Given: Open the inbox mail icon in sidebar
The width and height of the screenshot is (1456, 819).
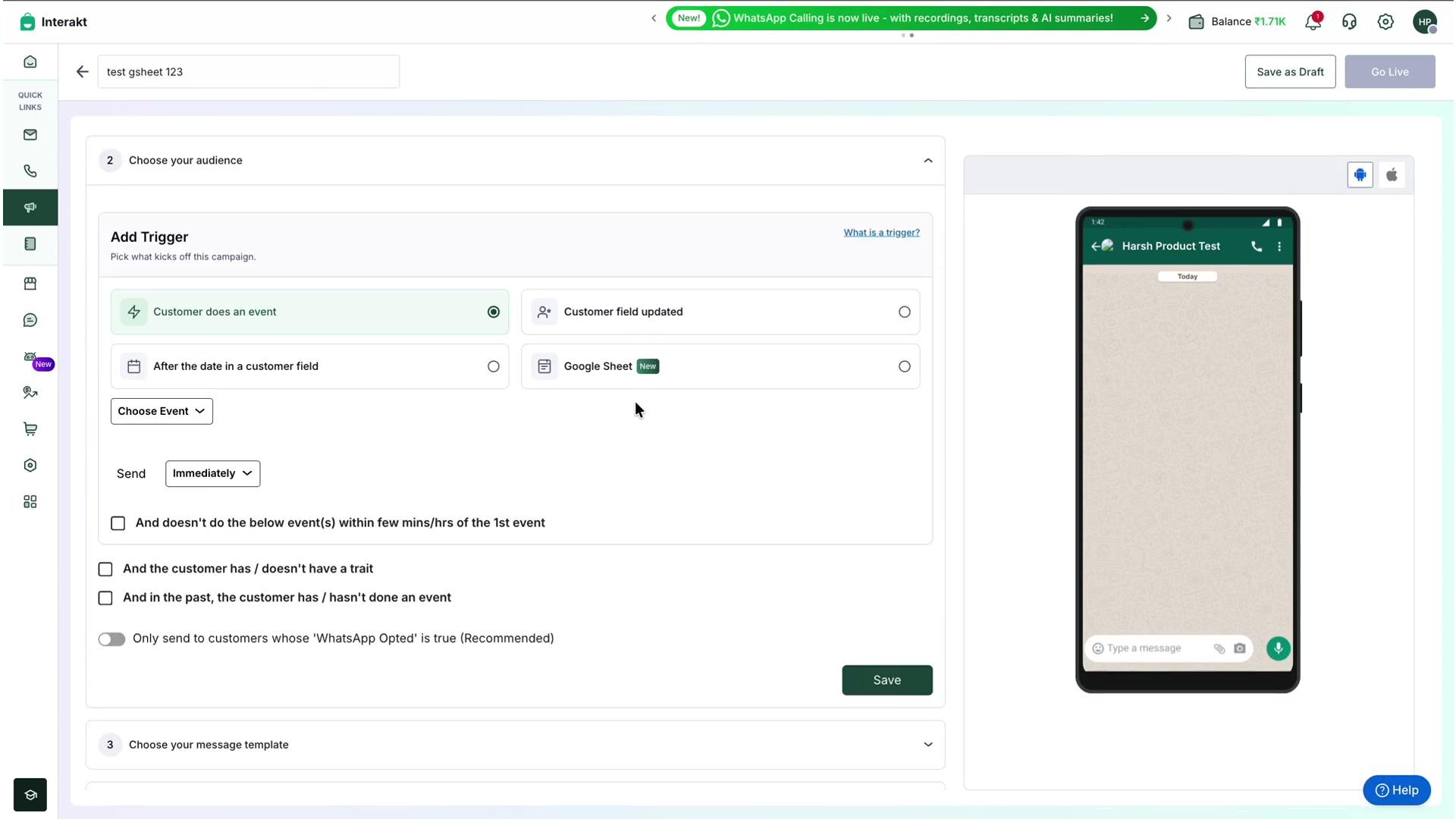Looking at the screenshot, I should (x=30, y=135).
